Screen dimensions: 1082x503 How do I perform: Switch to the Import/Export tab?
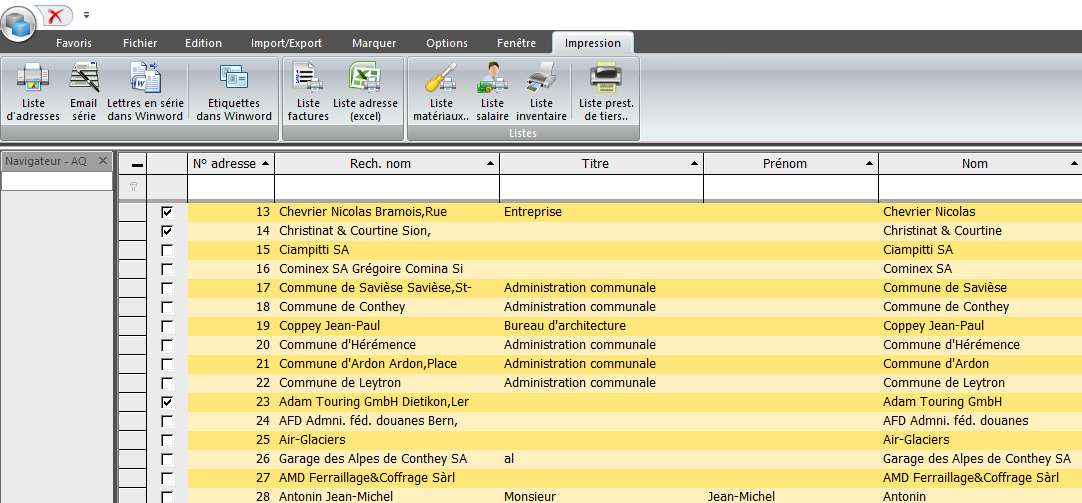(x=286, y=43)
